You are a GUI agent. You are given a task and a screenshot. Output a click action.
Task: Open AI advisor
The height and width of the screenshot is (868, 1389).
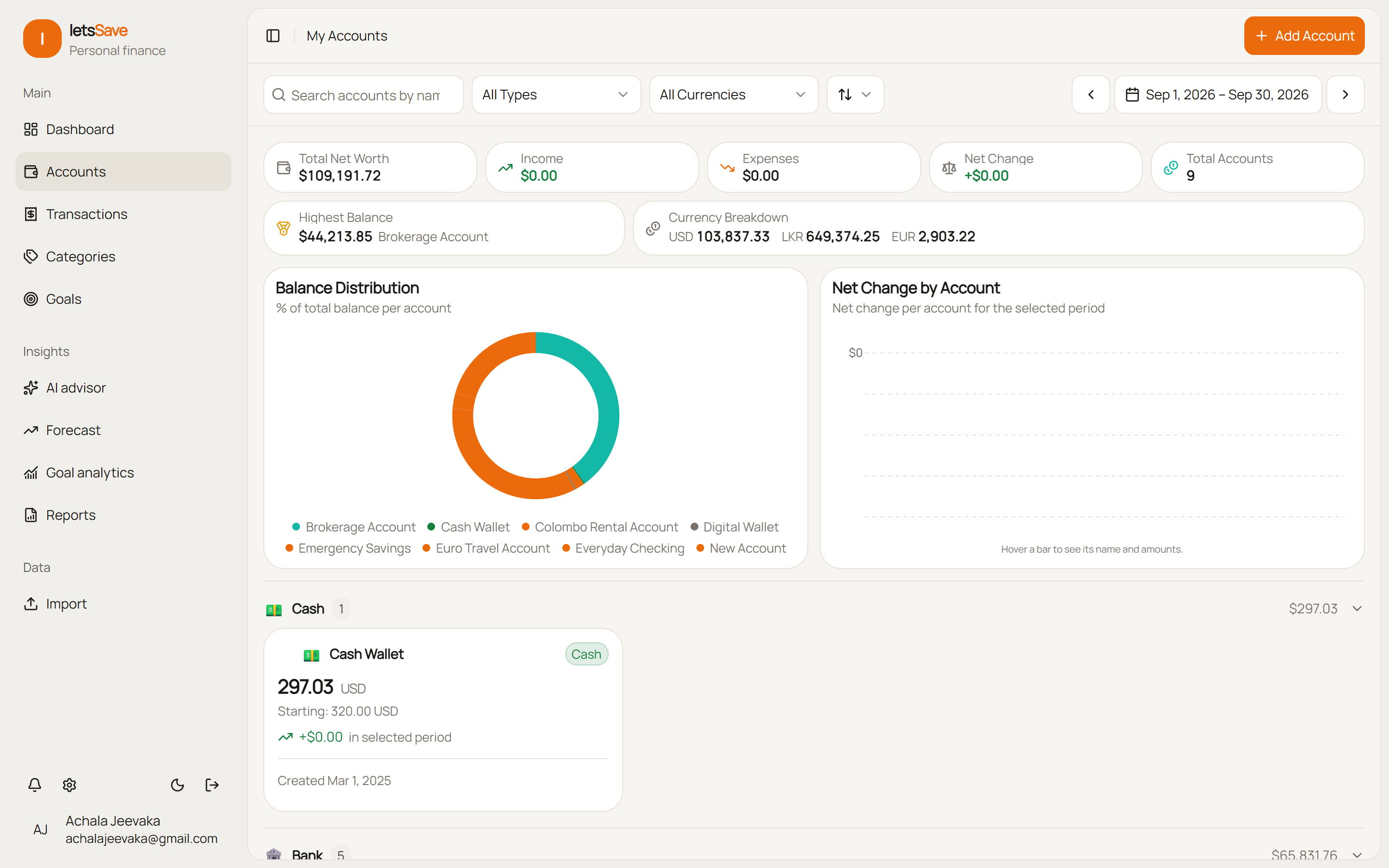coord(123,388)
